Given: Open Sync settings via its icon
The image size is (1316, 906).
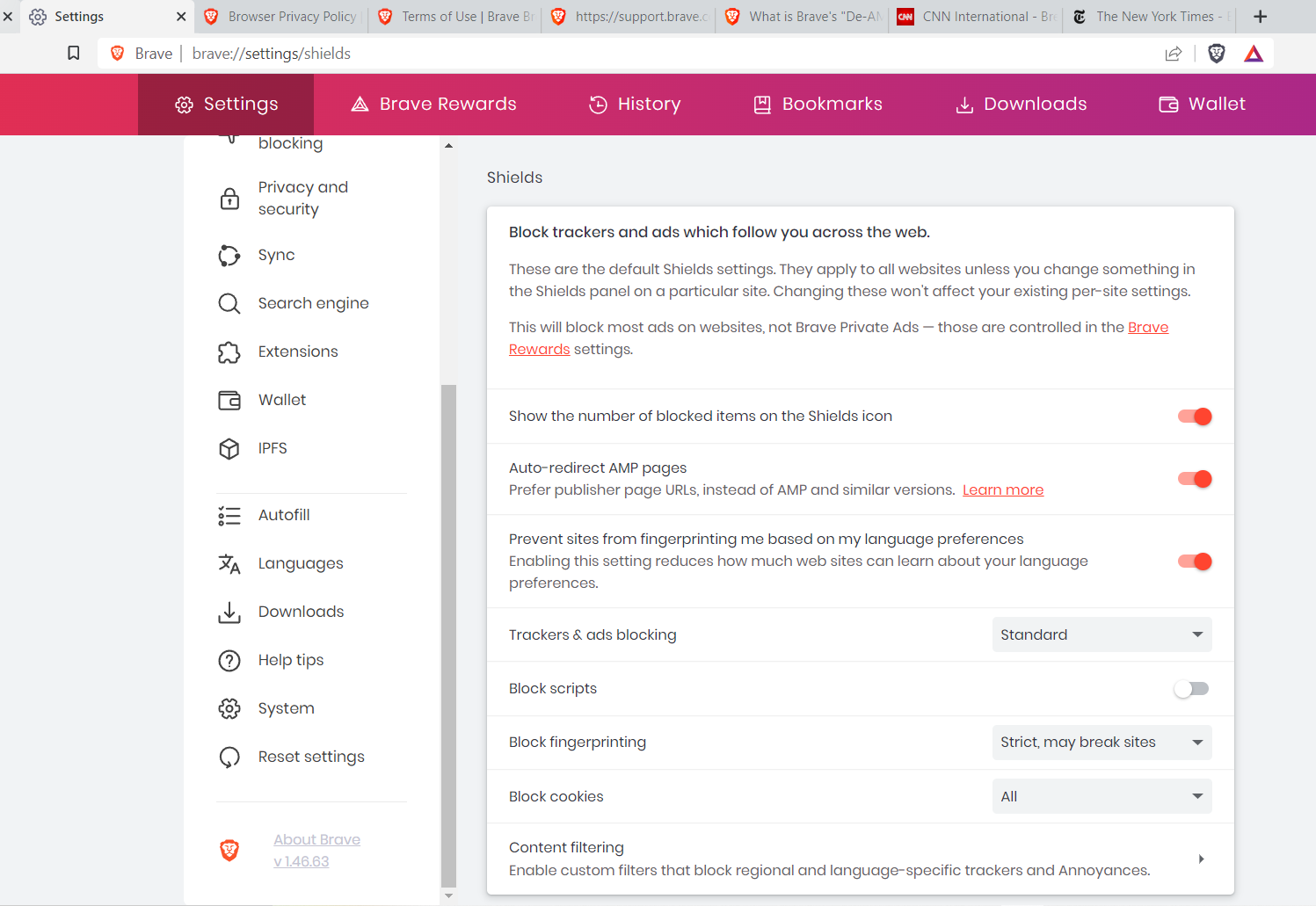Looking at the screenshot, I should pos(229,255).
